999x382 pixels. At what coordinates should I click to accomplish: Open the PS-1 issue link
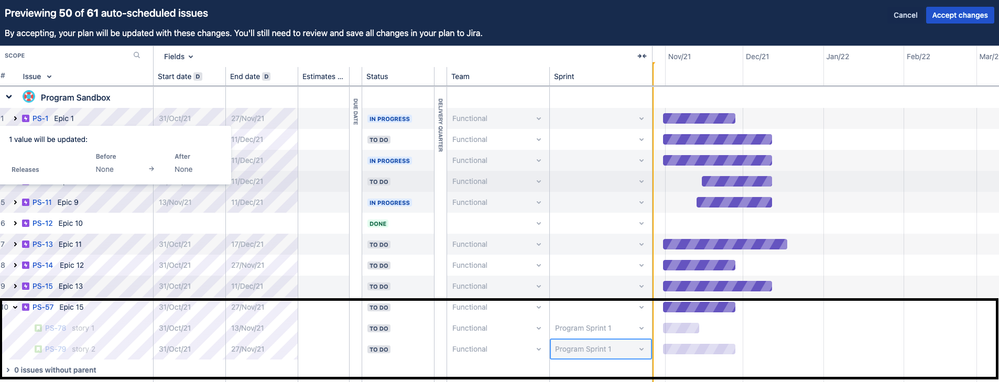(x=40, y=118)
